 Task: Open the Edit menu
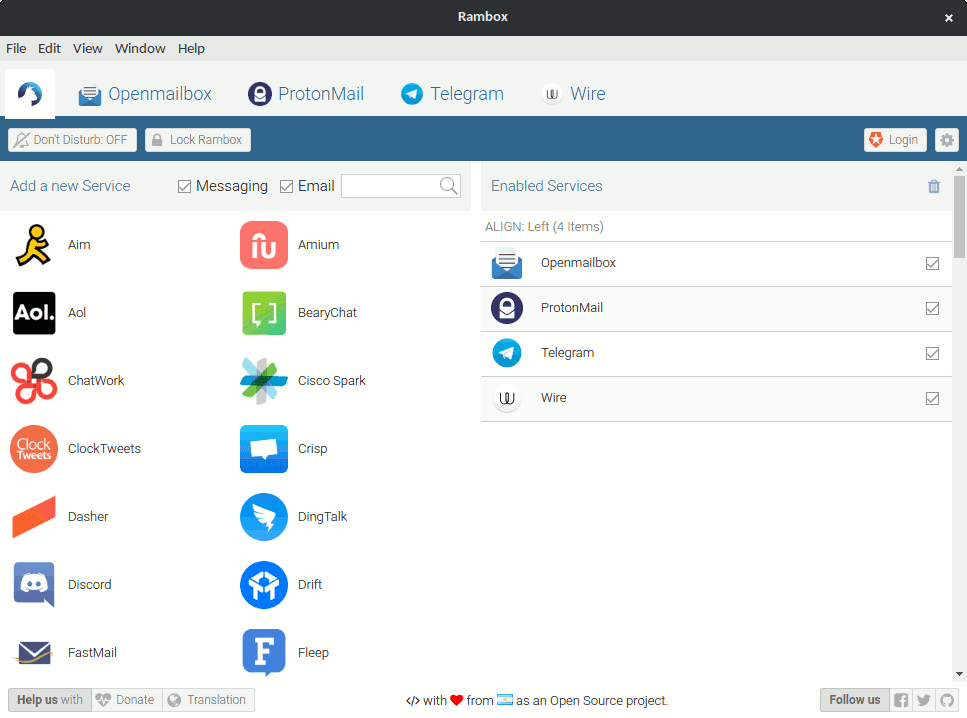click(x=49, y=48)
